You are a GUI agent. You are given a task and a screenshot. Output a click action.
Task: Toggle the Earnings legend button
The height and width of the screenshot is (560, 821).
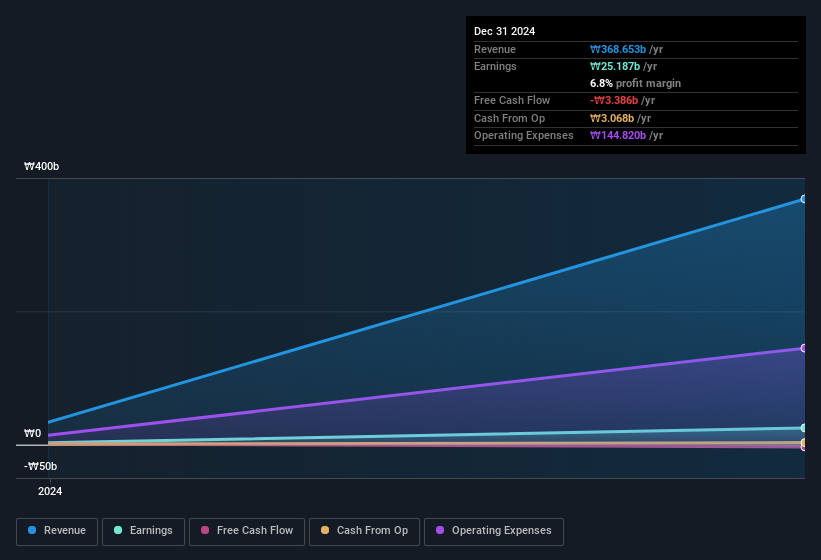click(x=143, y=531)
